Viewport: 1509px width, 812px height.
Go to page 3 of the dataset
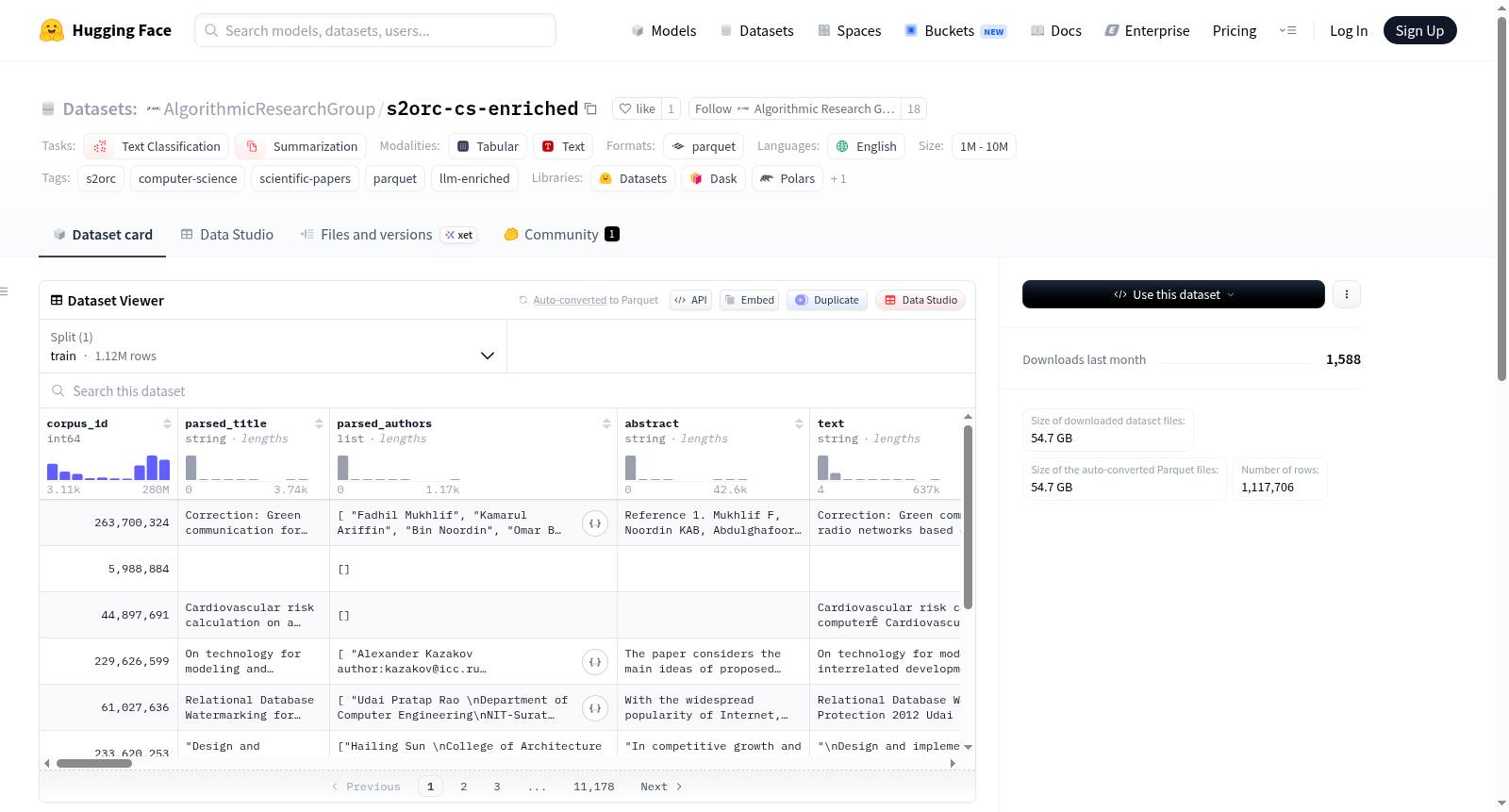click(x=497, y=787)
